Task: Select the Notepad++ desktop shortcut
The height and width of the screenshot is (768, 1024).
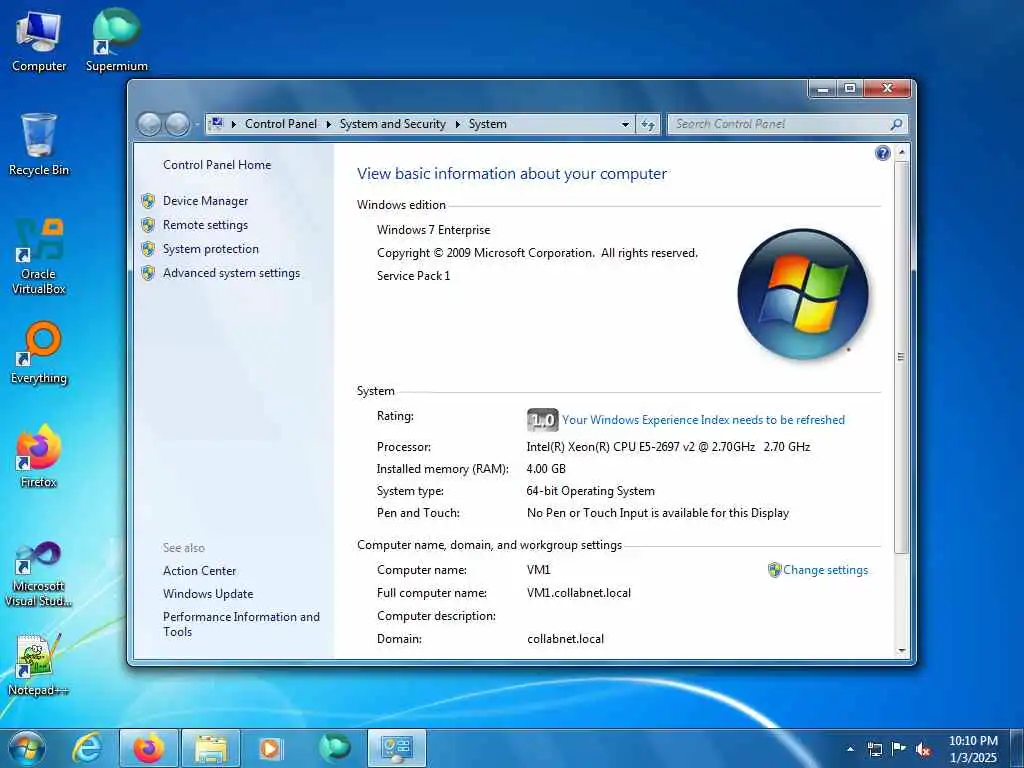Action: pyautogui.click(x=39, y=665)
